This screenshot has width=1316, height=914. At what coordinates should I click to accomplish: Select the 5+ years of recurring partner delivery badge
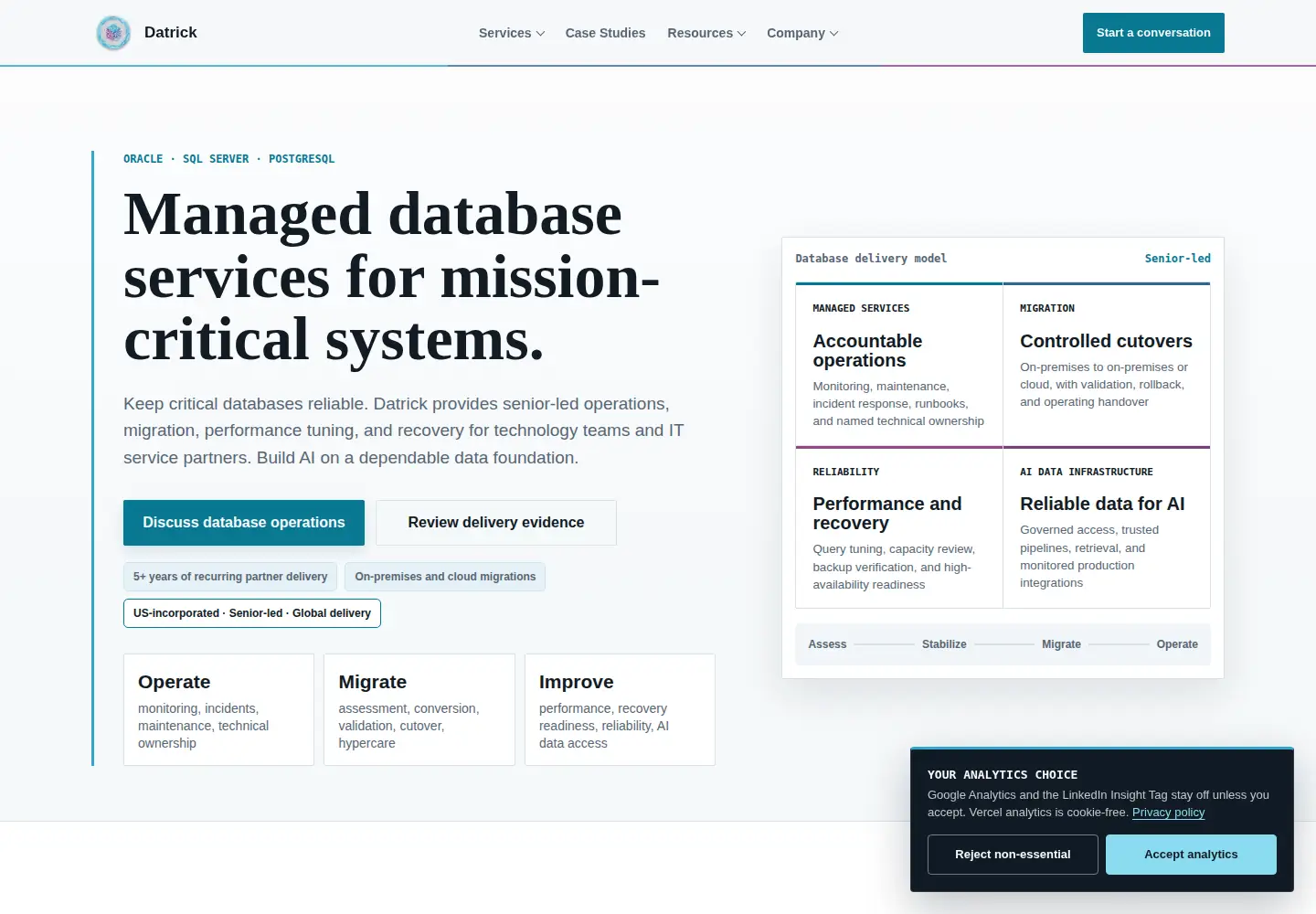point(230,577)
